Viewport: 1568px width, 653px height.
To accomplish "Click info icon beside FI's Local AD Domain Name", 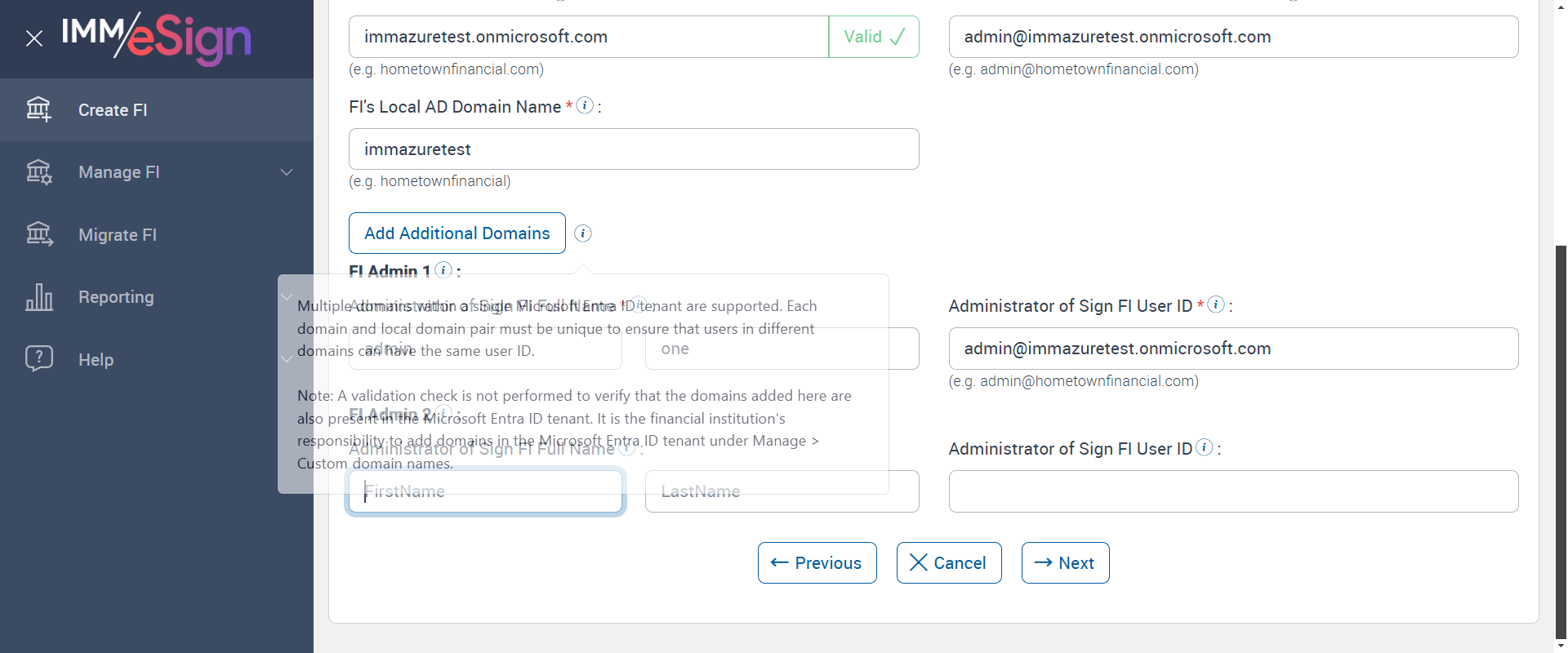I will tap(585, 105).
